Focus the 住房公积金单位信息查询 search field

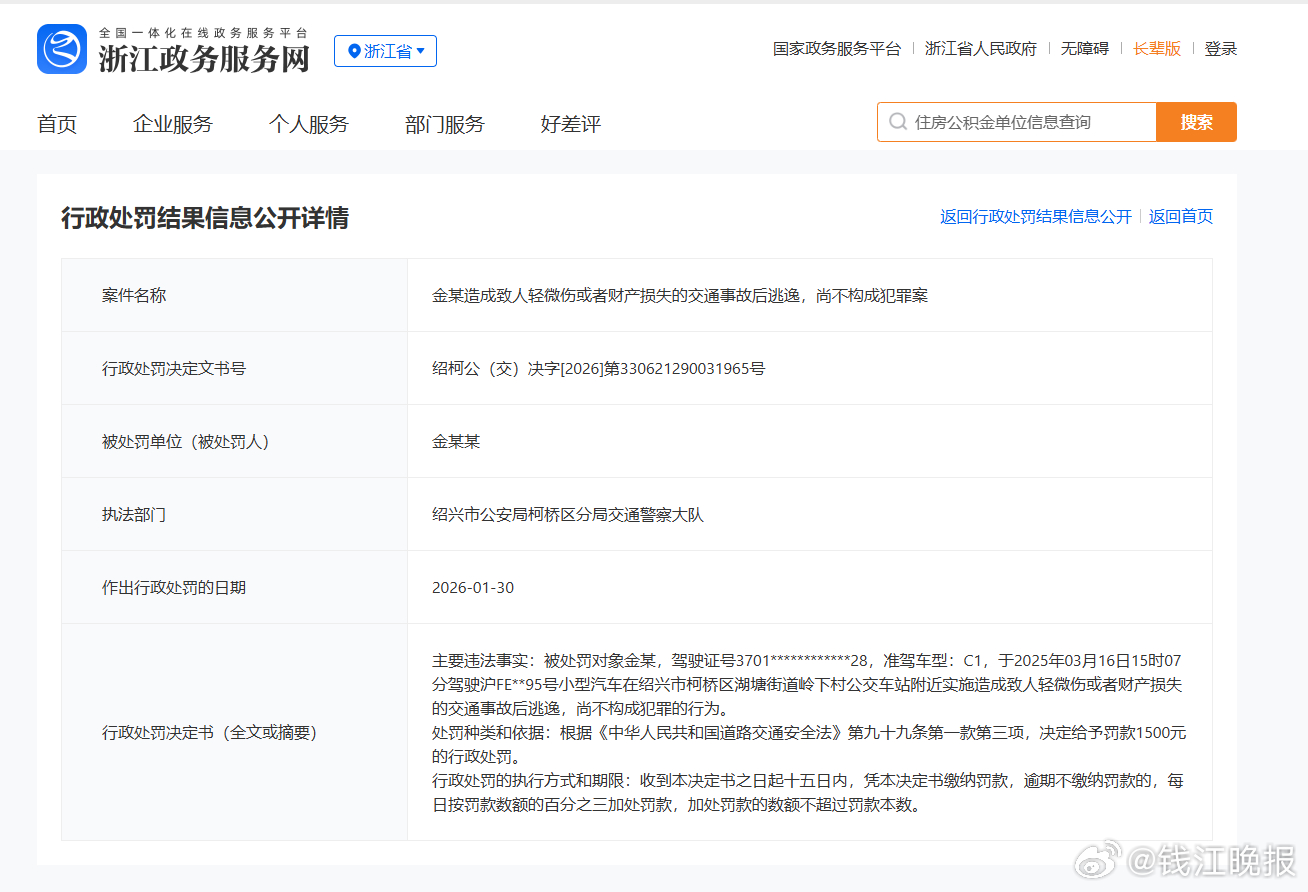(x=1030, y=122)
